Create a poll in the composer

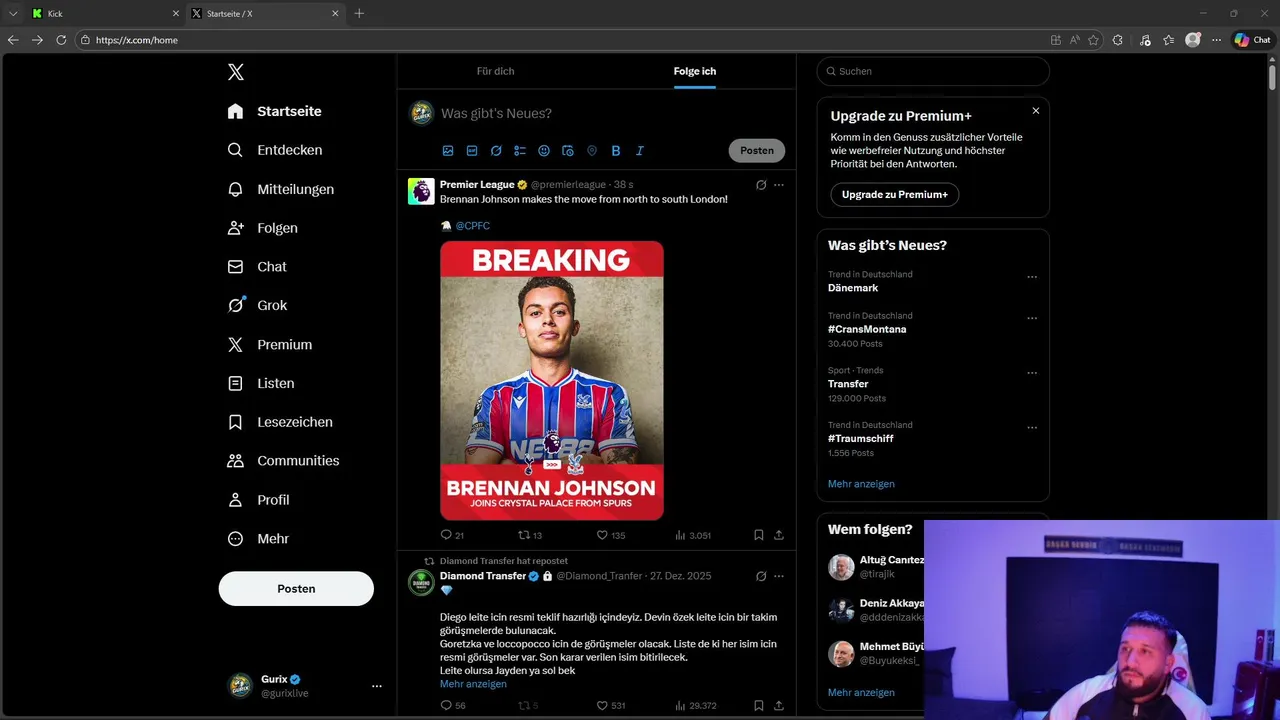(x=520, y=151)
